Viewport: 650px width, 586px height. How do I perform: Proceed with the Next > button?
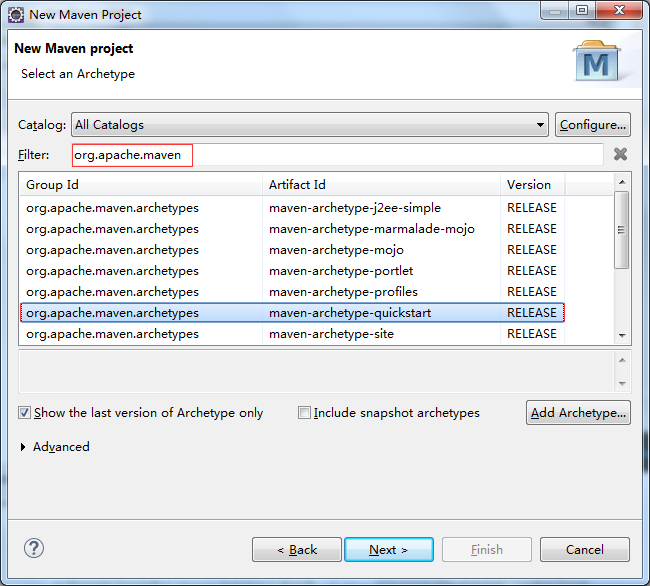(x=389, y=550)
